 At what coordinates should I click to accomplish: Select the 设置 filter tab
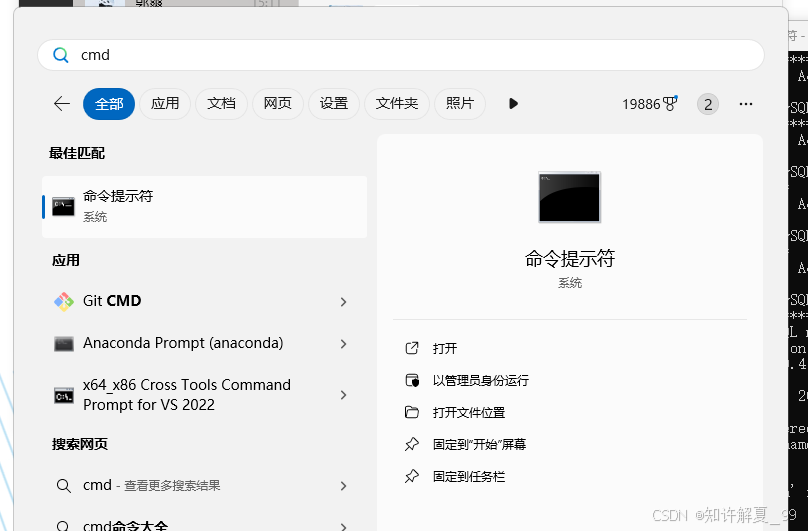click(x=334, y=104)
